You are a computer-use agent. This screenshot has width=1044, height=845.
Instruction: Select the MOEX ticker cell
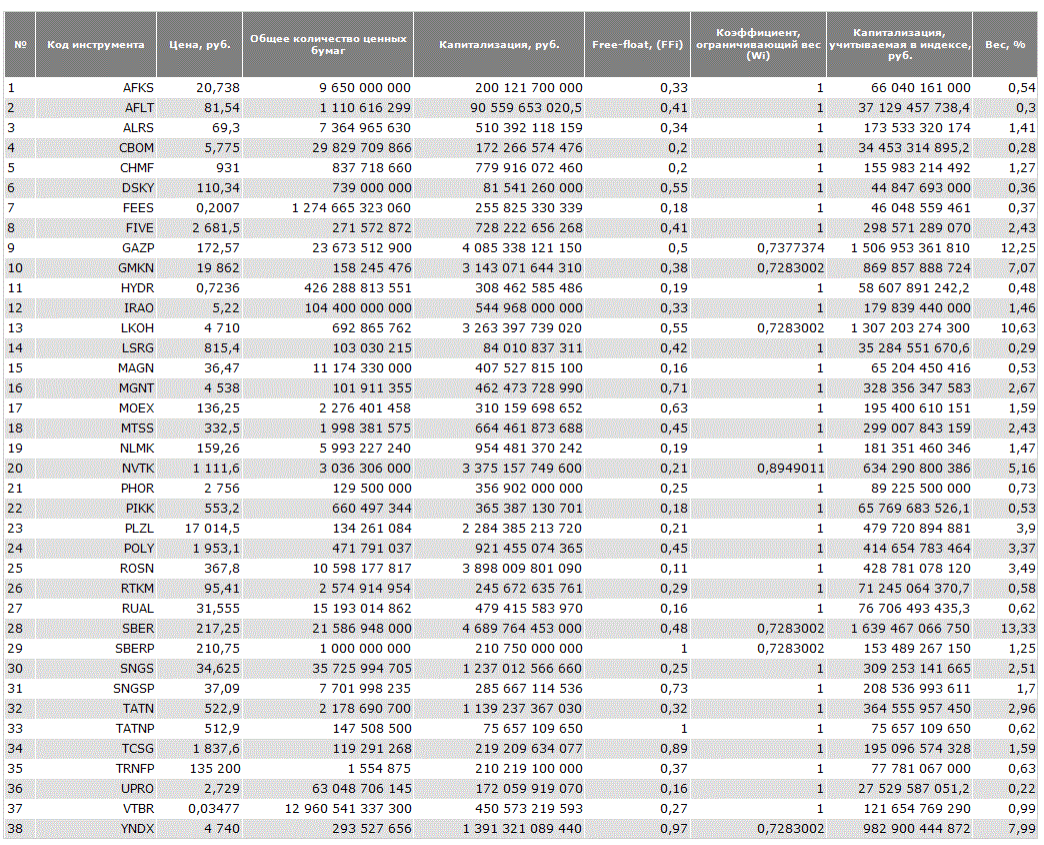tap(96, 408)
